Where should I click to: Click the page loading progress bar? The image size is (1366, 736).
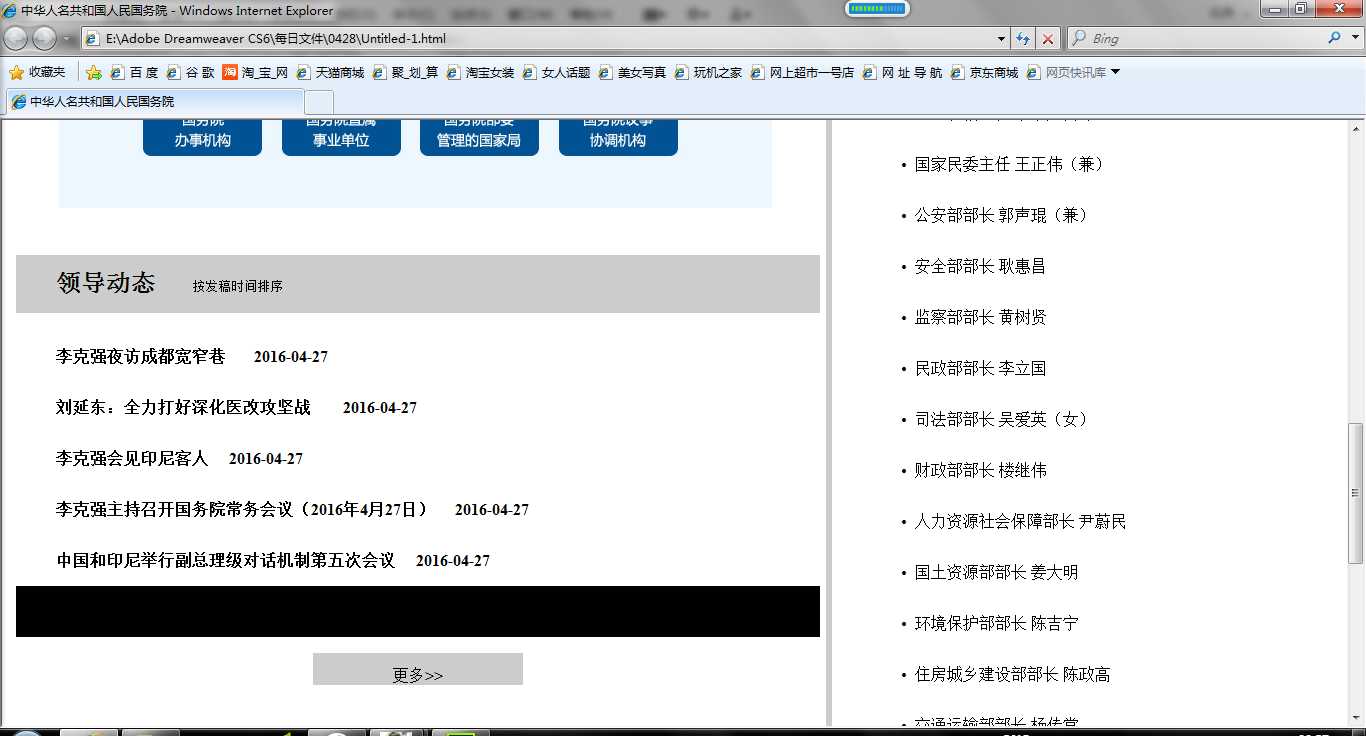(877, 8)
